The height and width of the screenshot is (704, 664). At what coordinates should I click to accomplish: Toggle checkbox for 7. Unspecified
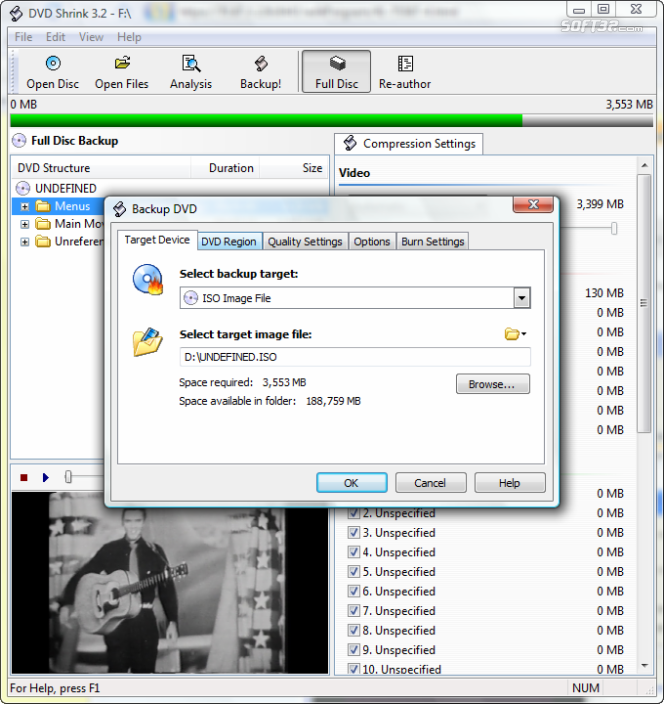(x=354, y=611)
